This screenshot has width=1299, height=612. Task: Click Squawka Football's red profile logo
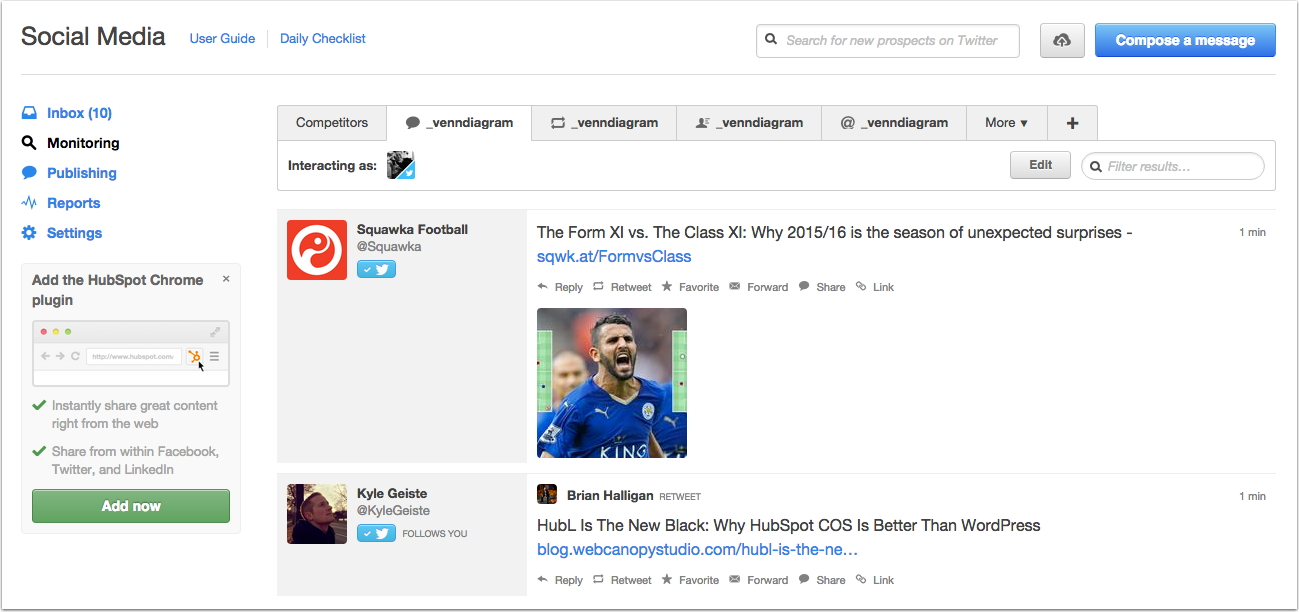[x=317, y=250]
